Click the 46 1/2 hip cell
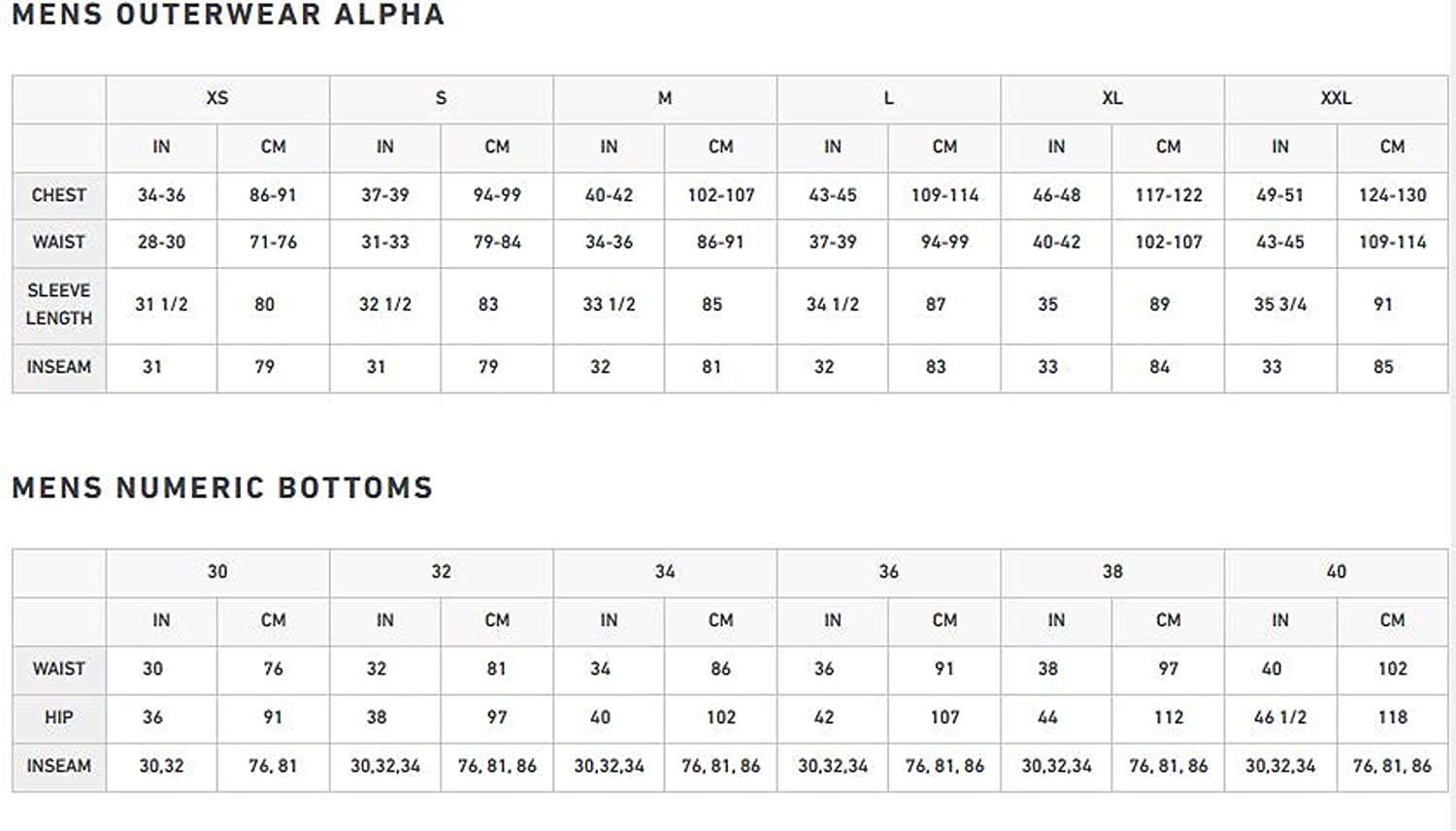This screenshot has height=831, width=1456. tap(1280, 717)
